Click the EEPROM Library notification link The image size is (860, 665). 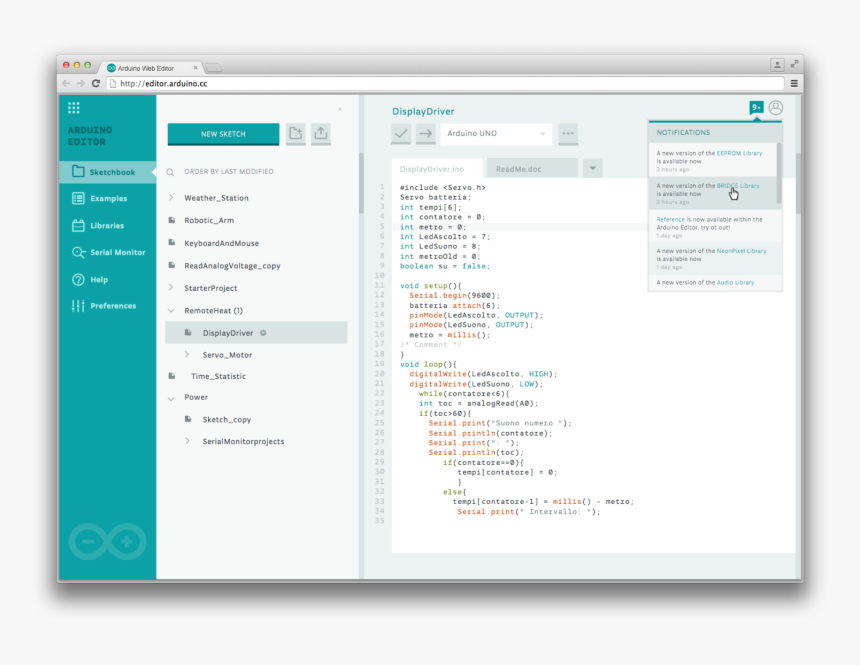pyautogui.click(x=739, y=153)
